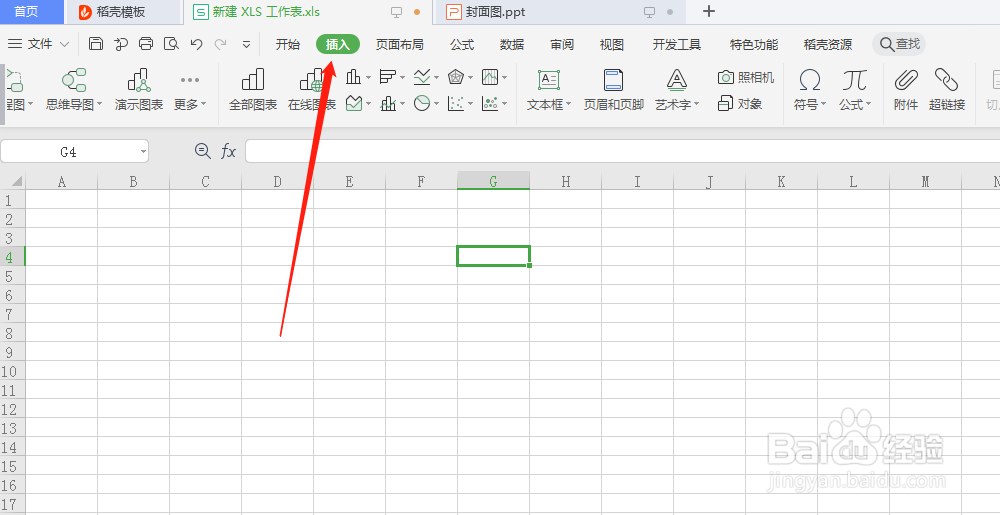Screen dimensions: 1000x515
Task: Switch to the 开始 Home tab
Action: [288, 45]
